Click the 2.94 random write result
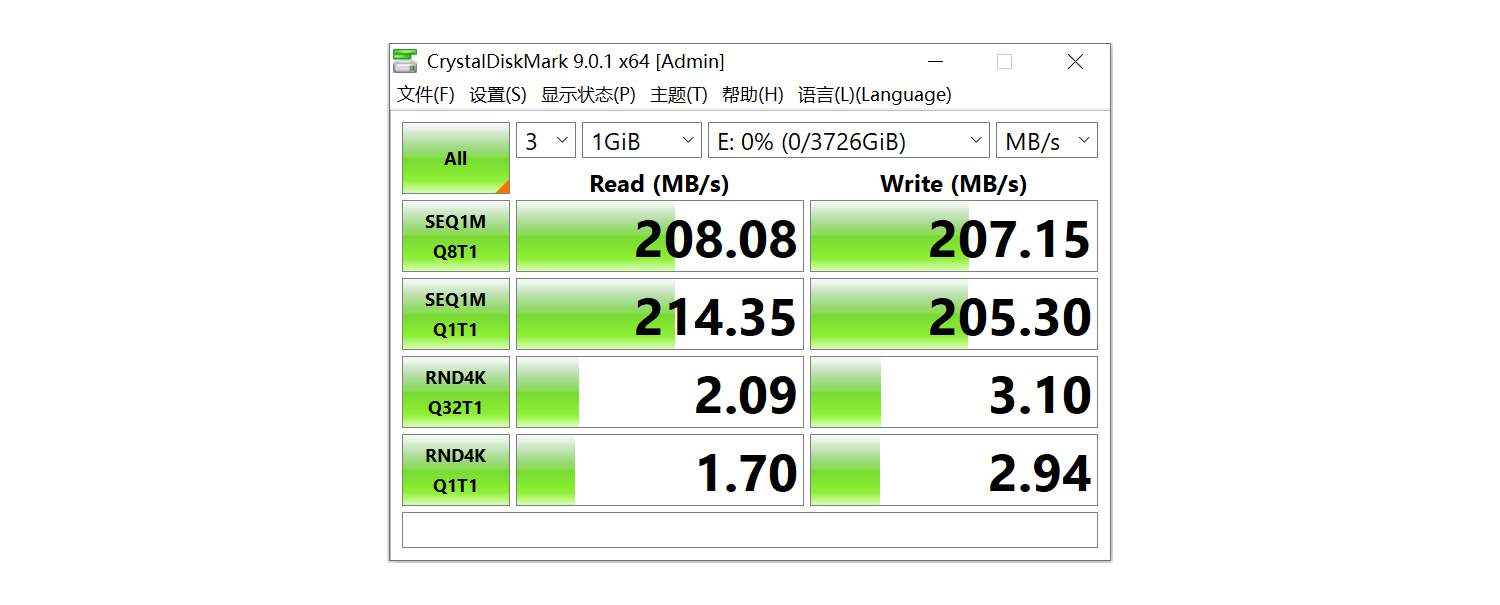 954,470
